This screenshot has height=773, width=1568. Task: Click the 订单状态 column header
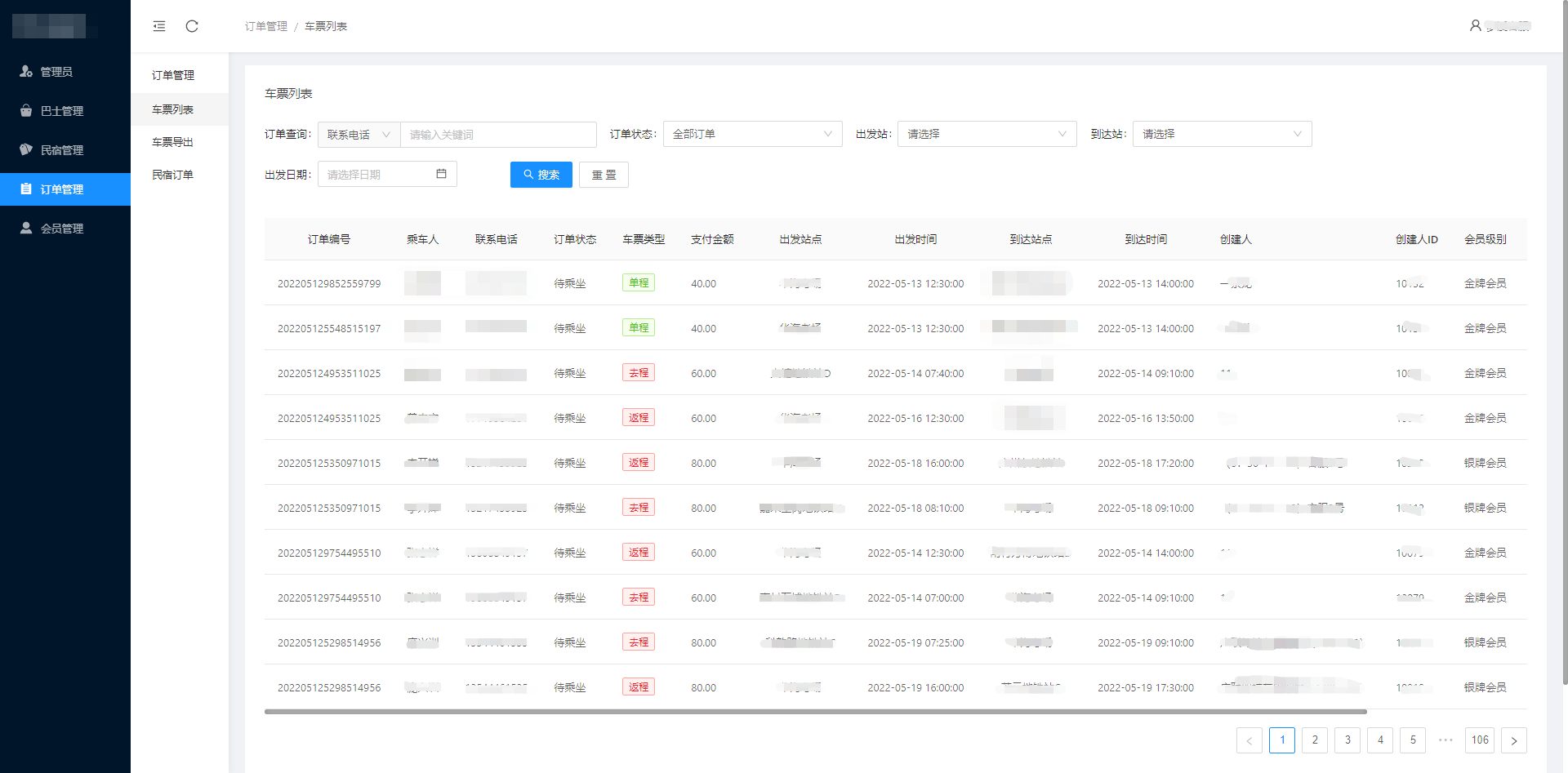[x=575, y=239]
